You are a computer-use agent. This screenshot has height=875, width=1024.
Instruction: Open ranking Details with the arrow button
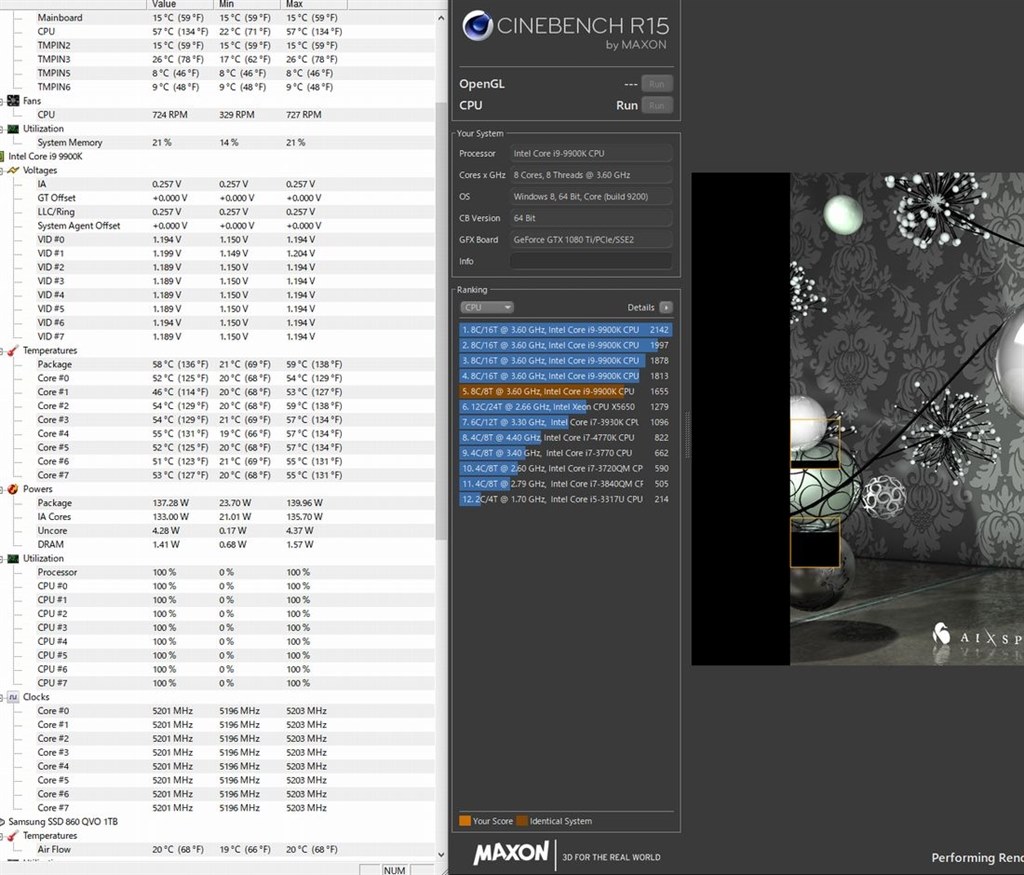(x=665, y=307)
